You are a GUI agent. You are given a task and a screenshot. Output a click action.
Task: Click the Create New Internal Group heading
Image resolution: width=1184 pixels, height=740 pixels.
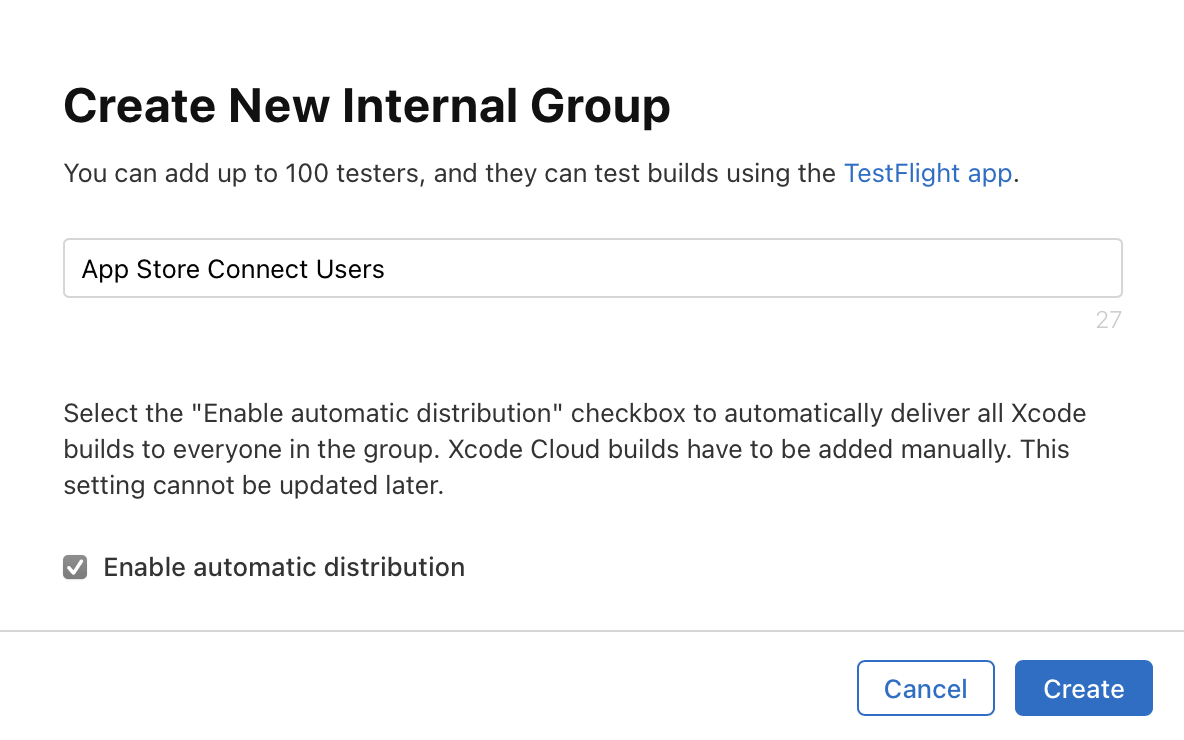(x=366, y=105)
